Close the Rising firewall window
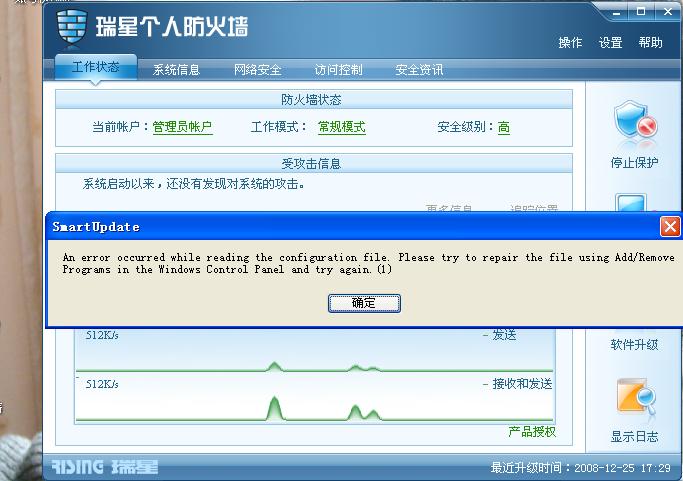The image size is (683, 481). click(668, 12)
